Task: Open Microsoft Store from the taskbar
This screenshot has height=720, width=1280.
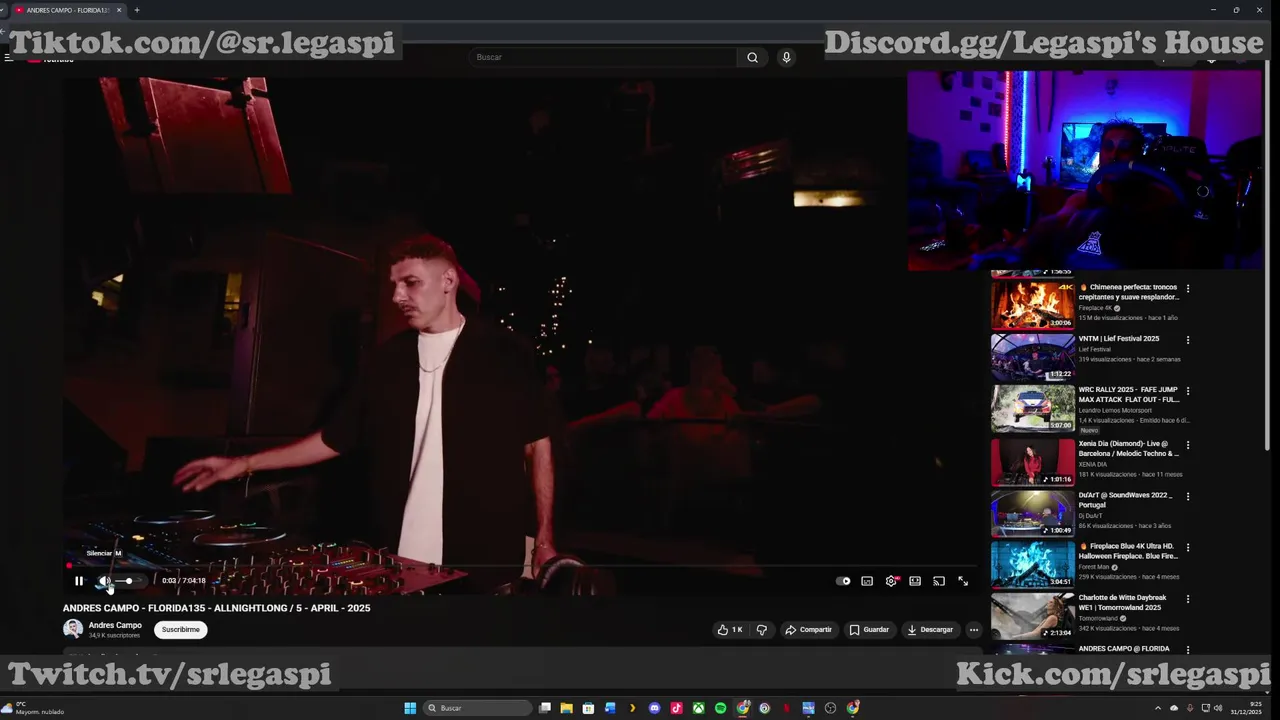Action: coord(588,708)
